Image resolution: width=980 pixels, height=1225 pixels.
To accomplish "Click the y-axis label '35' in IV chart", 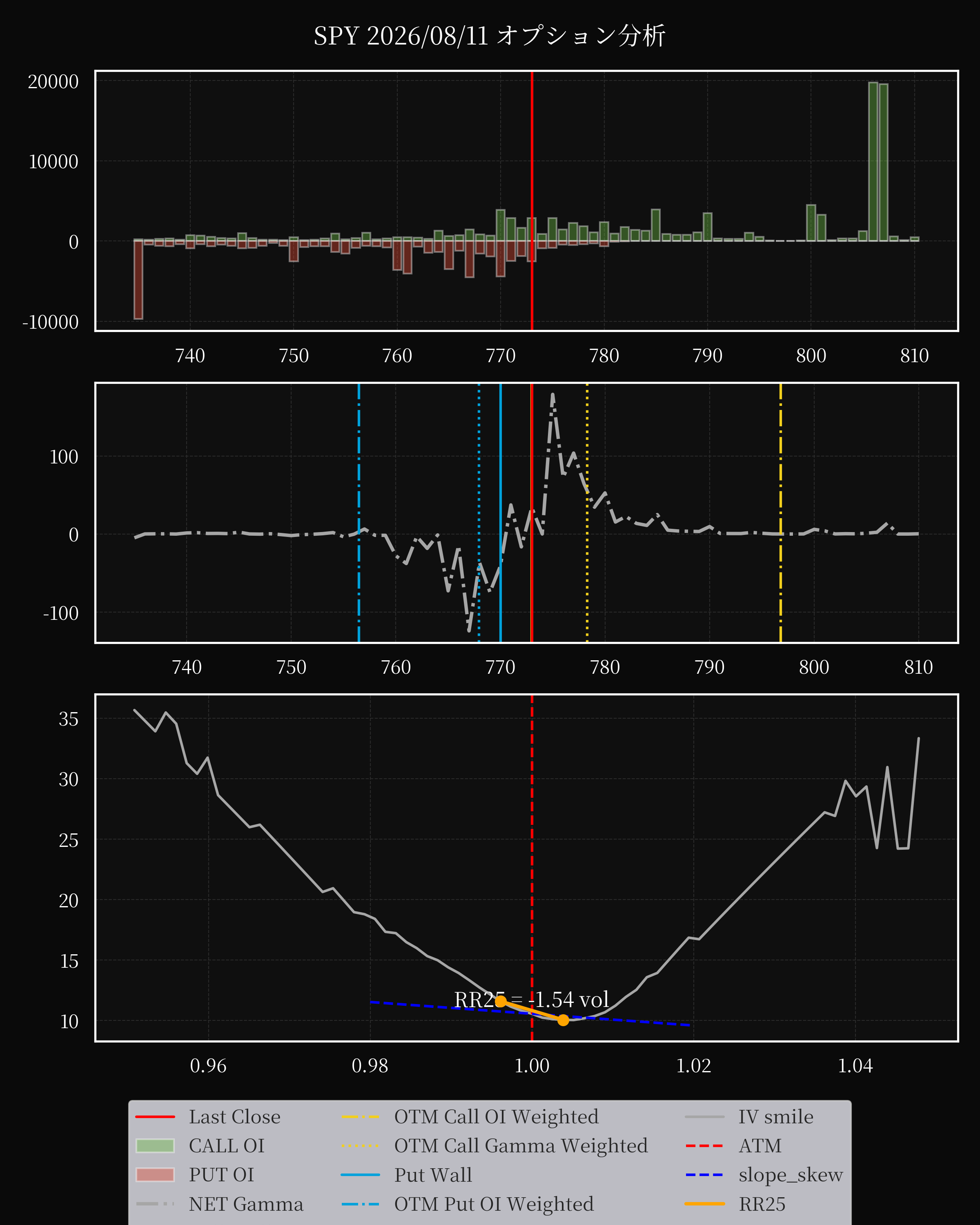I will click(69, 719).
